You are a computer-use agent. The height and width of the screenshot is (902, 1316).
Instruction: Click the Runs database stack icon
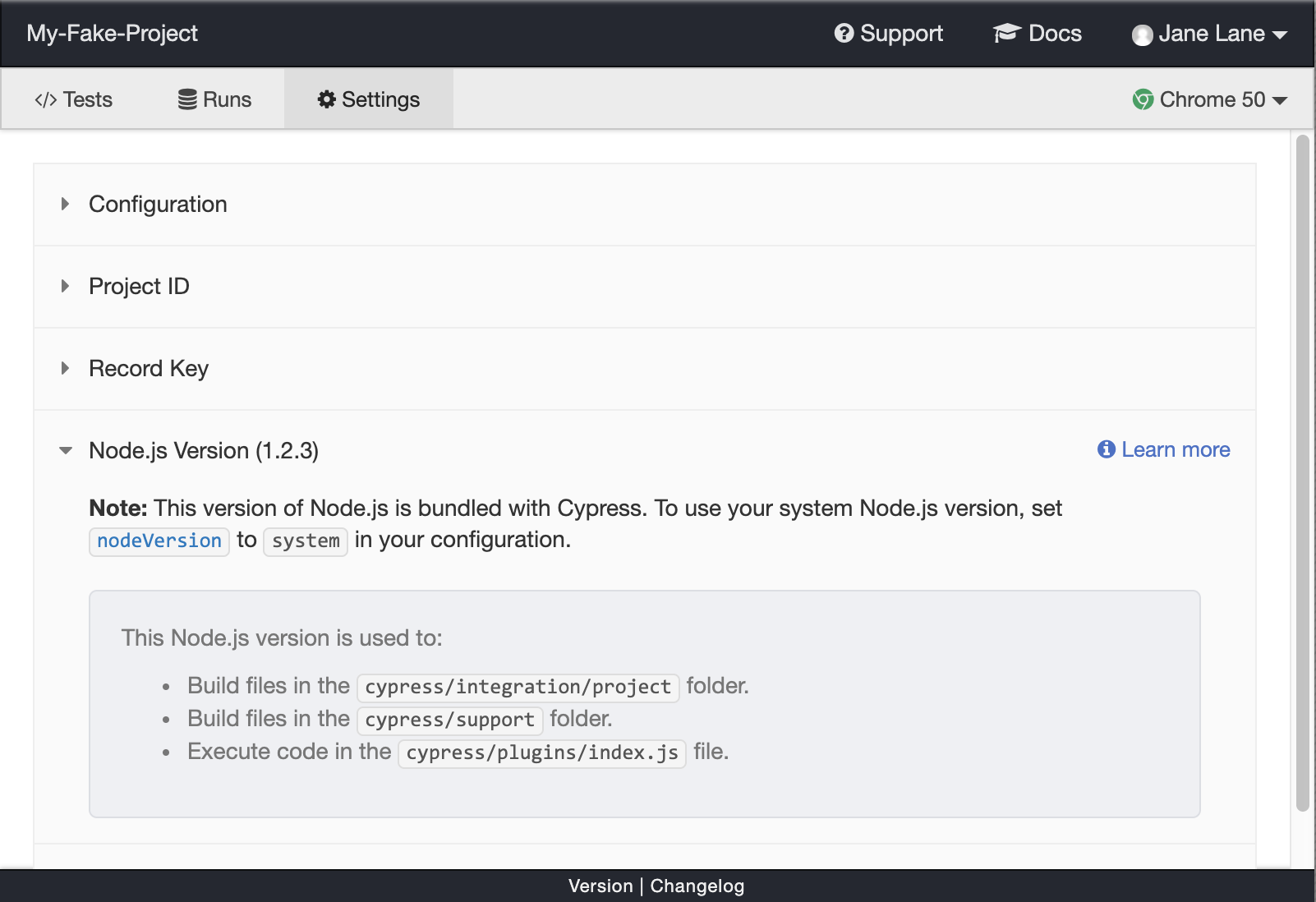tap(187, 99)
